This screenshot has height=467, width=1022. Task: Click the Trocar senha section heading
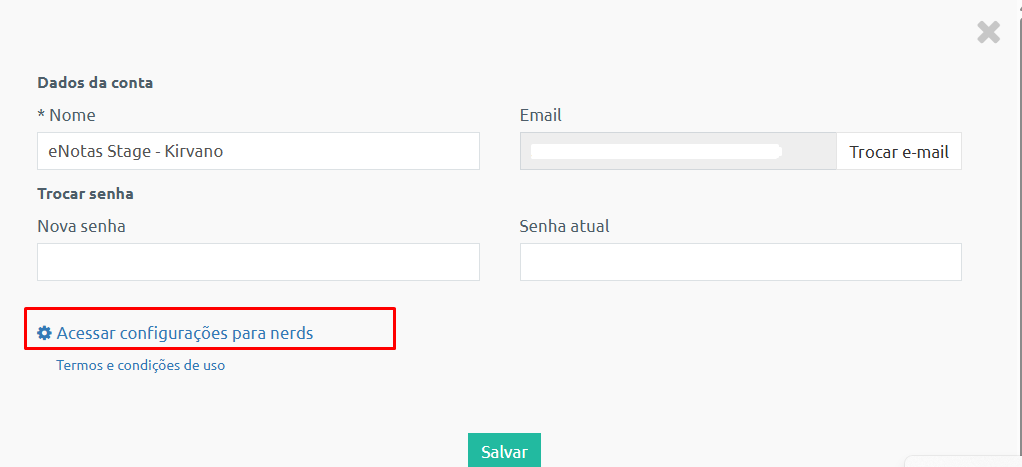click(85, 193)
